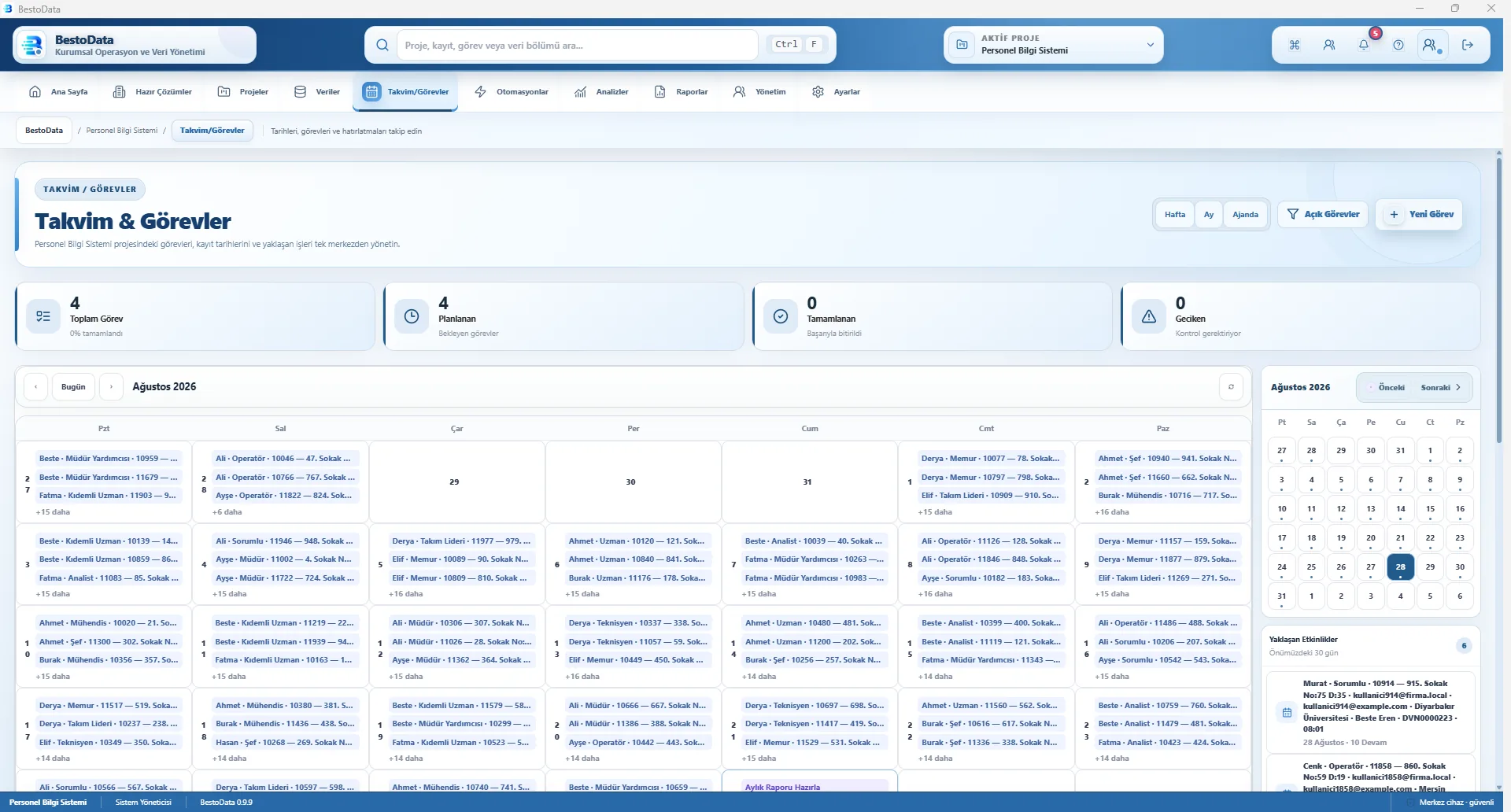Click the help question mark icon
The height and width of the screenshot is (812, 1511).
[x=1398, y=45]
